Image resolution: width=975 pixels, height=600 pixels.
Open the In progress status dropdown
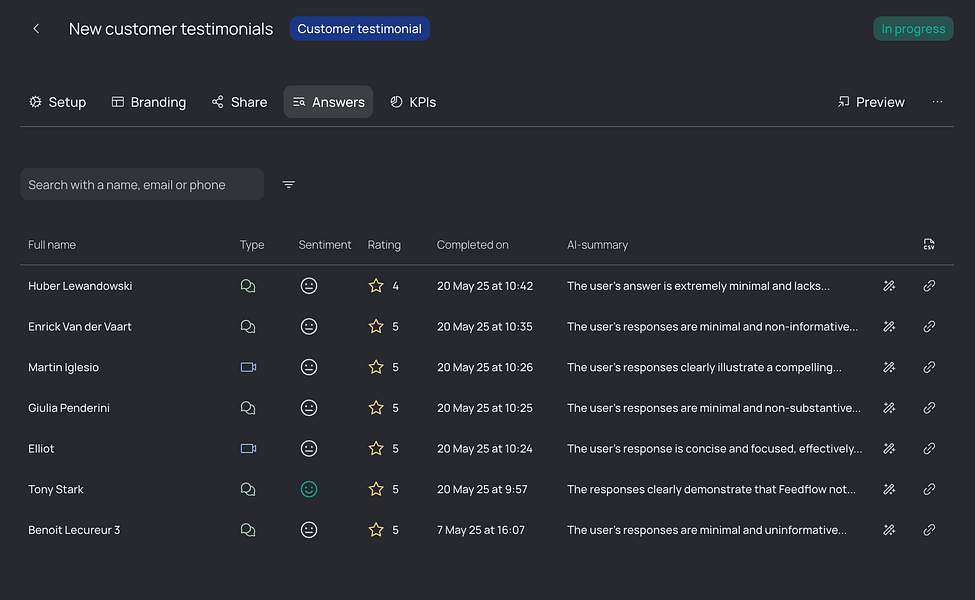point(913,29)
